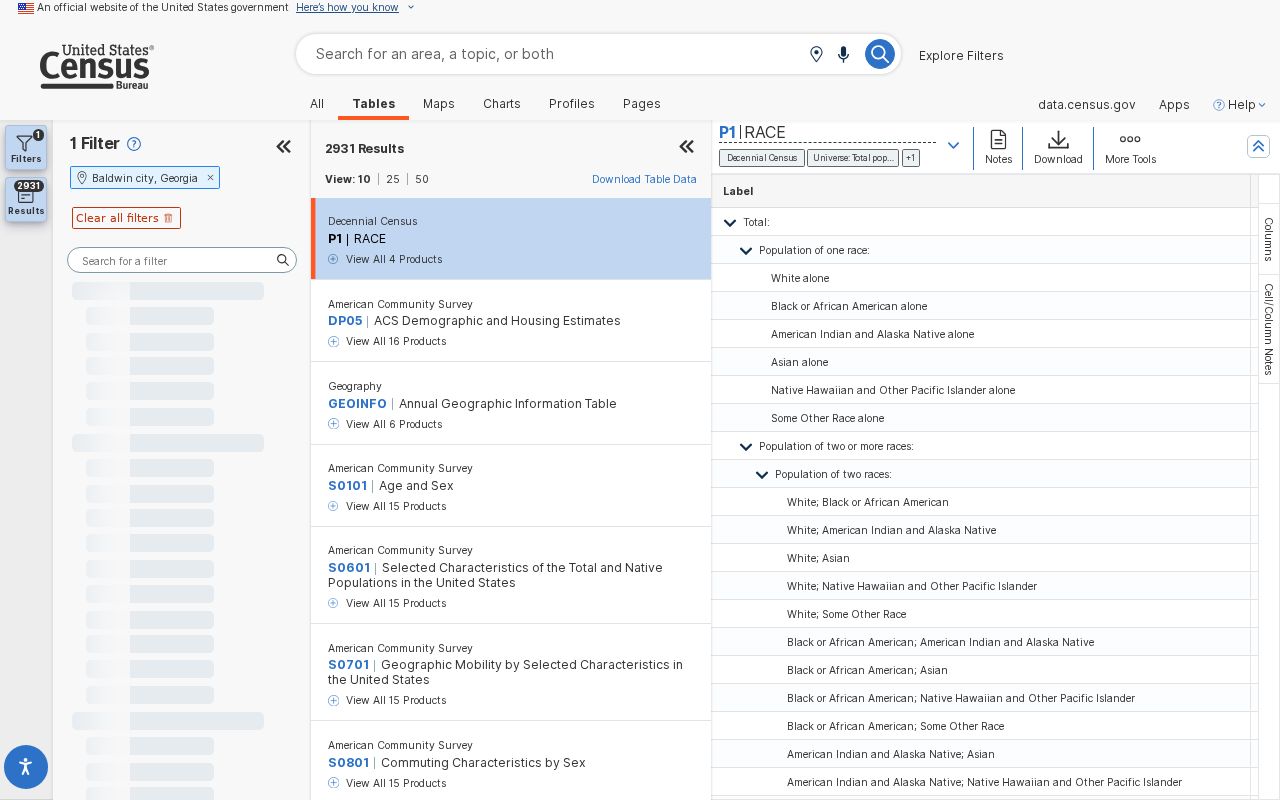Open the accessibility widget button
Image resolution: width=1280 pixels, height=800 pixels.
(x=26, y=767)
